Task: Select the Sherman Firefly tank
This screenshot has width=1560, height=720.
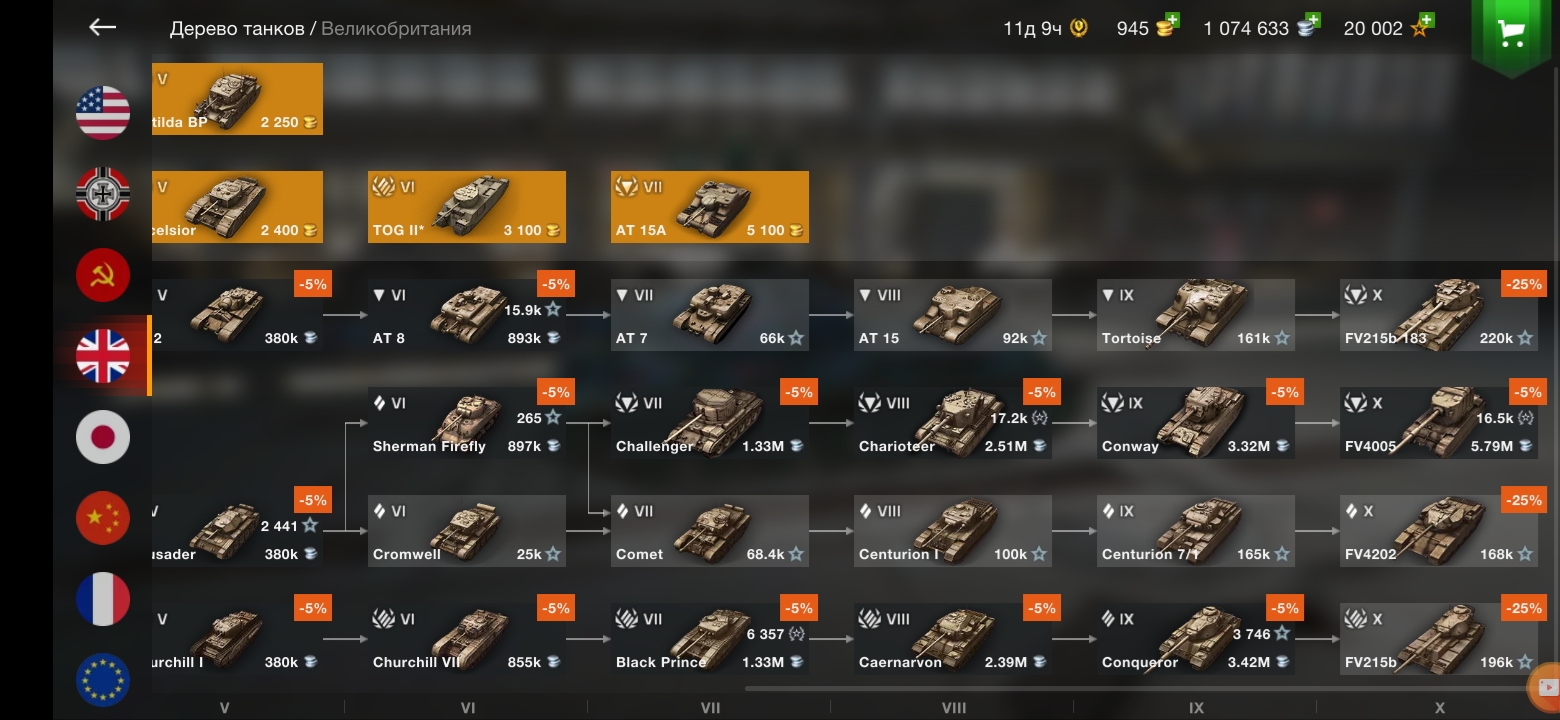Action: [467, 423]
